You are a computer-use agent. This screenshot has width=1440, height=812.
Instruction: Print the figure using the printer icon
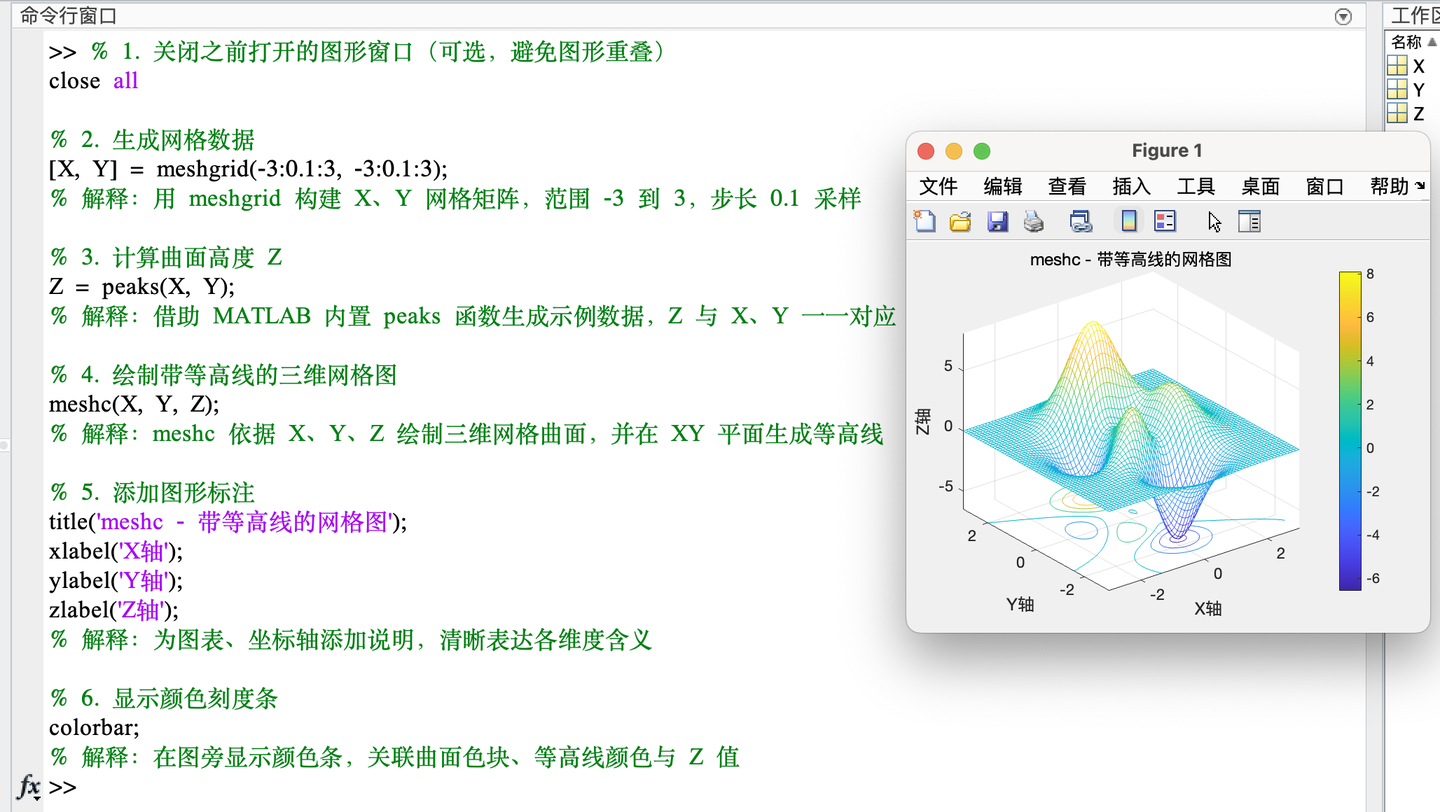(1034, 221)
